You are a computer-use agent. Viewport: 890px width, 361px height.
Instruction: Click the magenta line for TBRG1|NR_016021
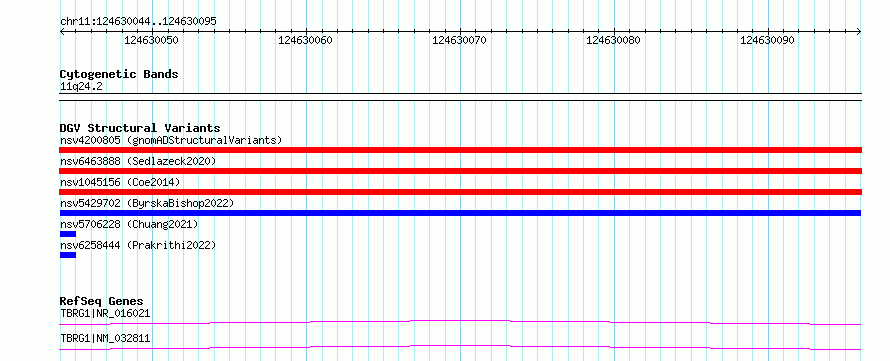coord(460,322)
